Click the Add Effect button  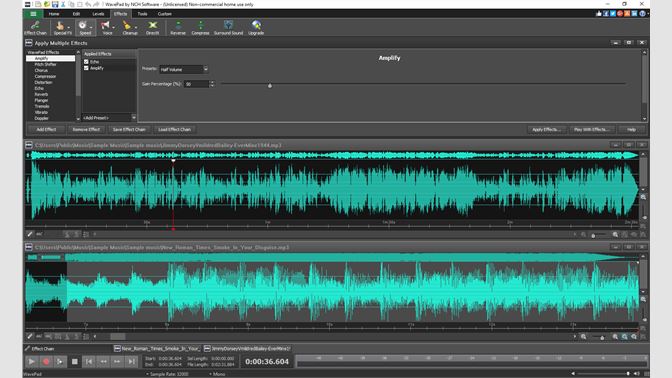(x=46, y=129)
